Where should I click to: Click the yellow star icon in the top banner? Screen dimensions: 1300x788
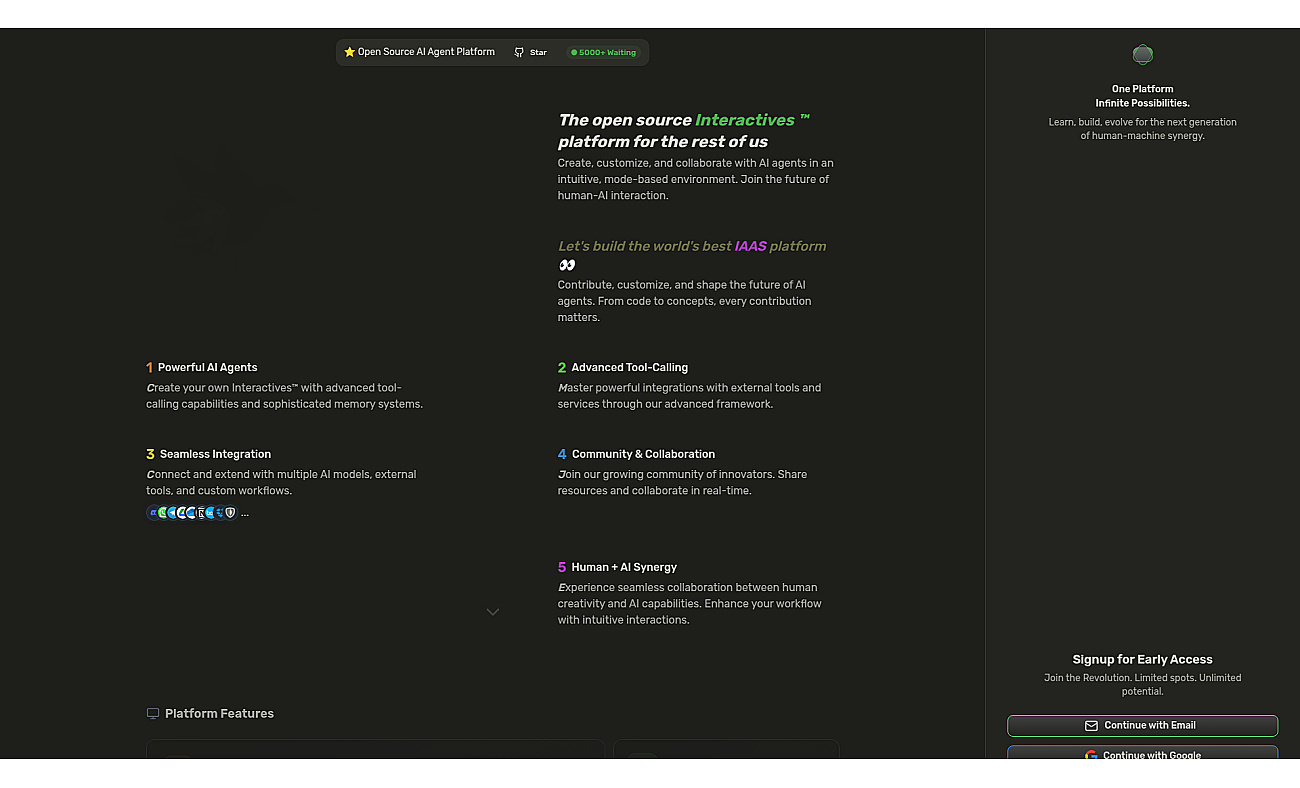click(x=349, y=52)
